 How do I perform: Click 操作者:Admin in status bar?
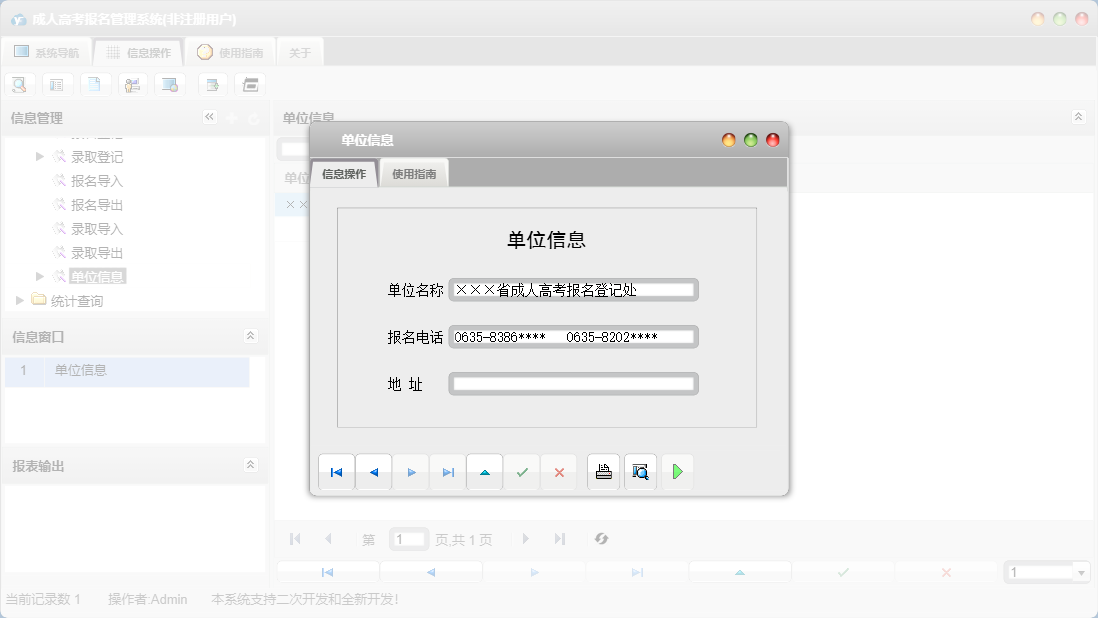click(x=148, y=599)
